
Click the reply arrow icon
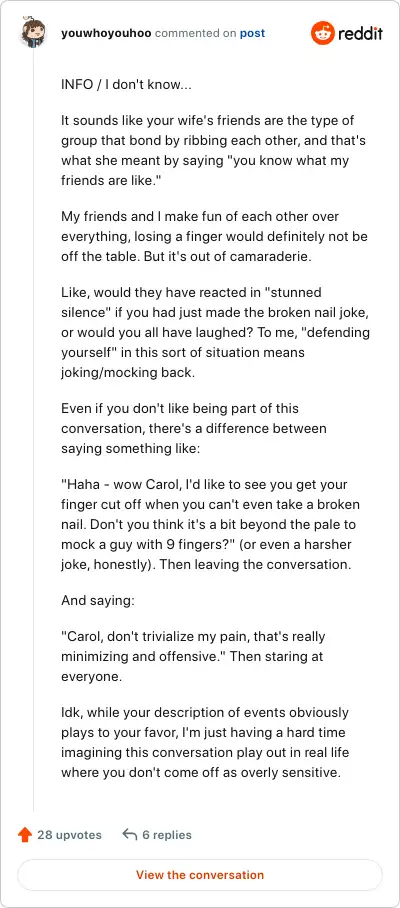130,834
